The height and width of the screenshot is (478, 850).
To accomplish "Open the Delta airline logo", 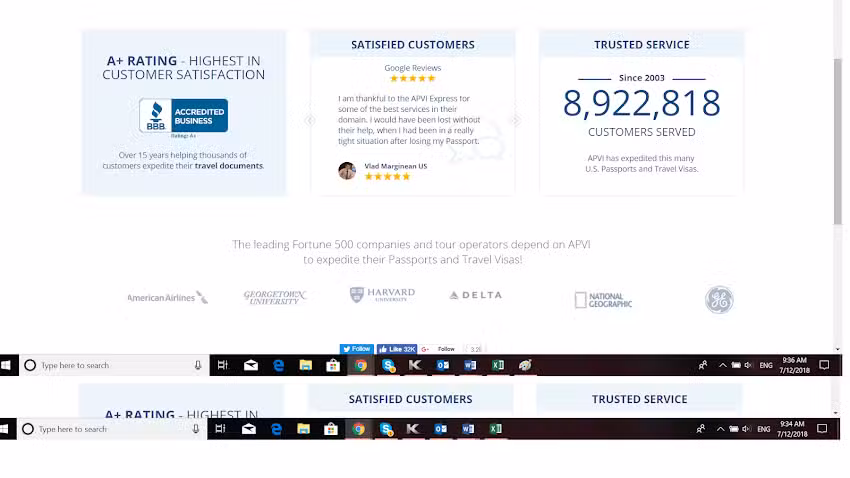I will coord(475,296).
